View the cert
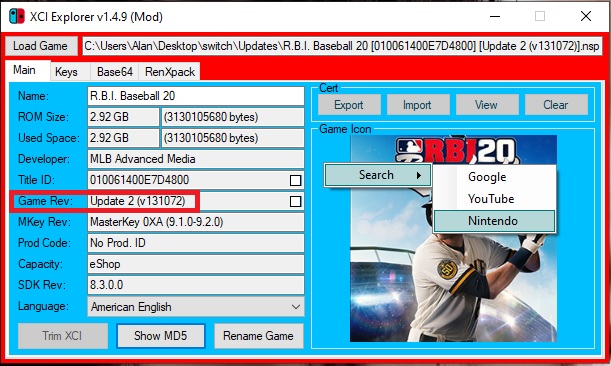This screenshot has width=611, height=366. pyautogui.click(x=487, y=105)
